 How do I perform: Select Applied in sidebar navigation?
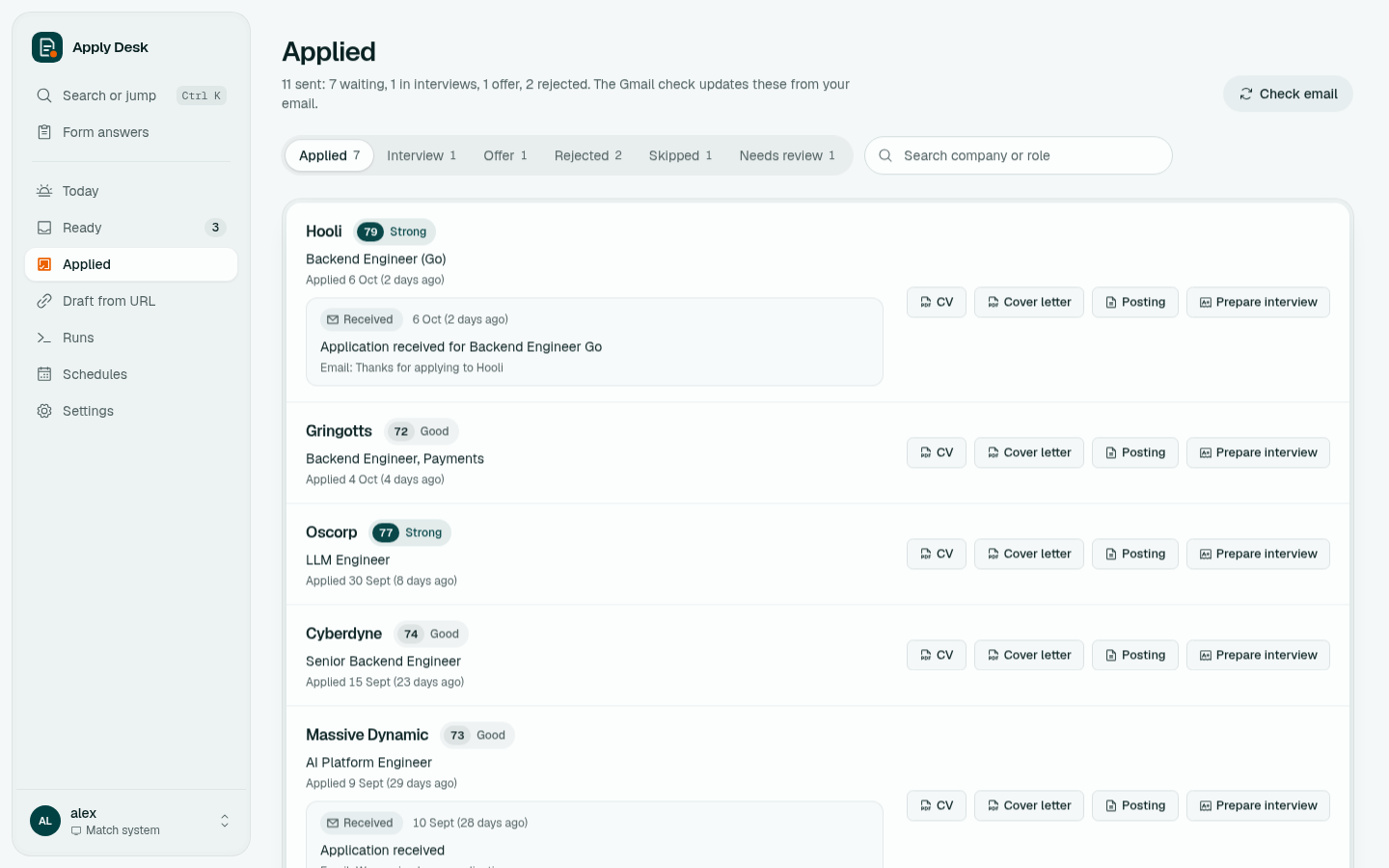131,264
